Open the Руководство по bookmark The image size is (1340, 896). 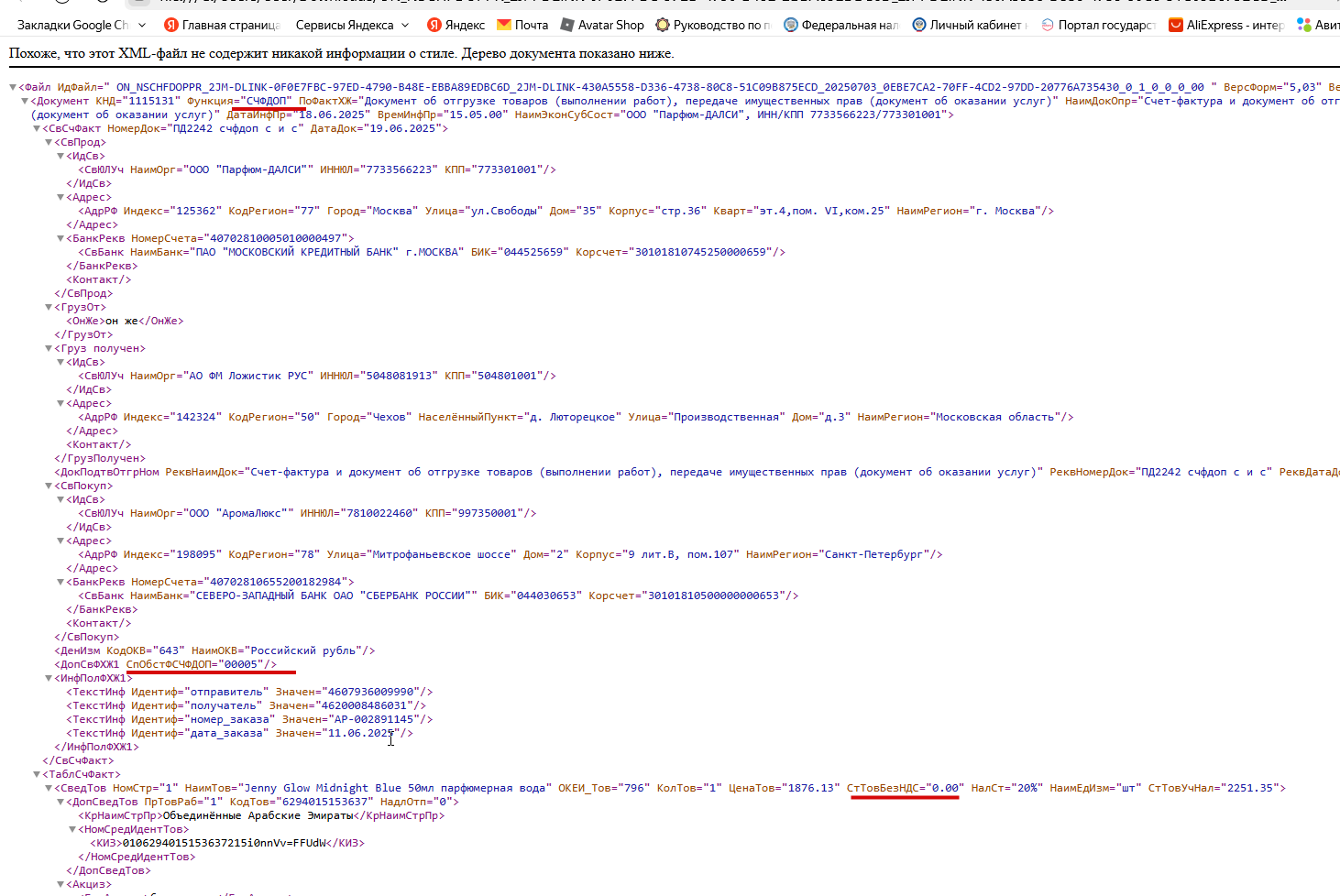[x=714, y=25]
